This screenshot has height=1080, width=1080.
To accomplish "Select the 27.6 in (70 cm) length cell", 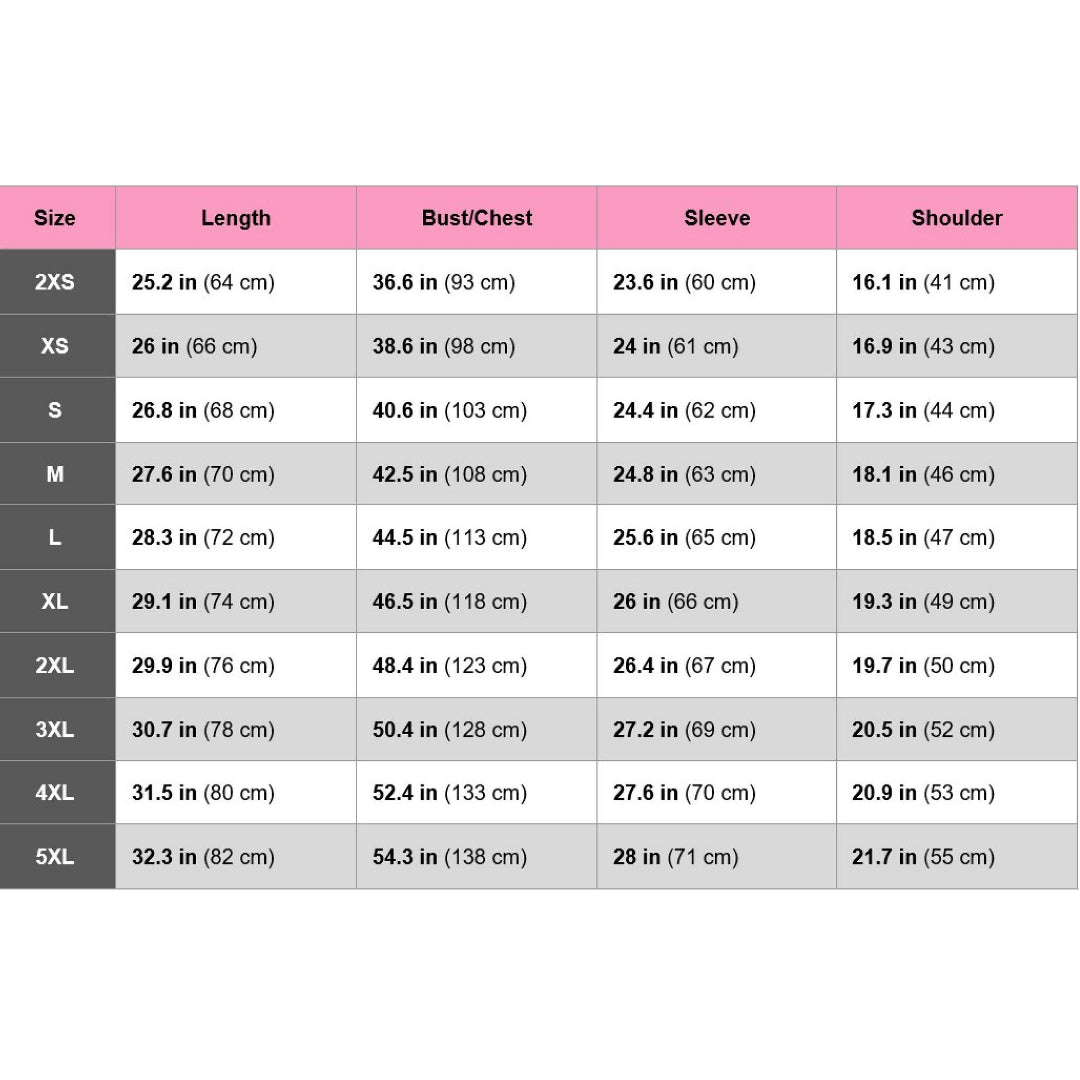I will (203, 474).
